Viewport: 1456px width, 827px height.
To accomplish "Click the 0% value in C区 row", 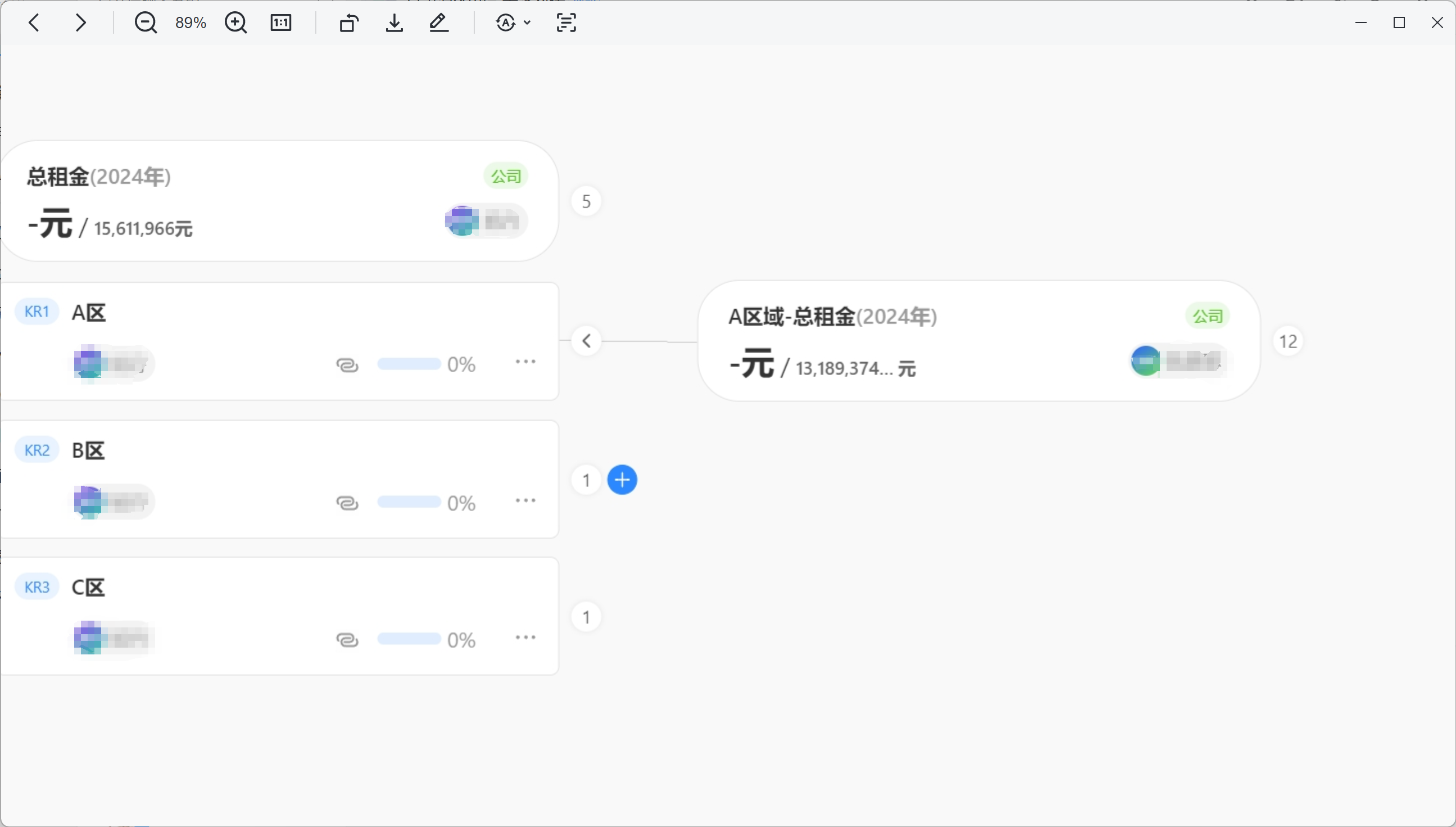I will click(x=461, y=640).
